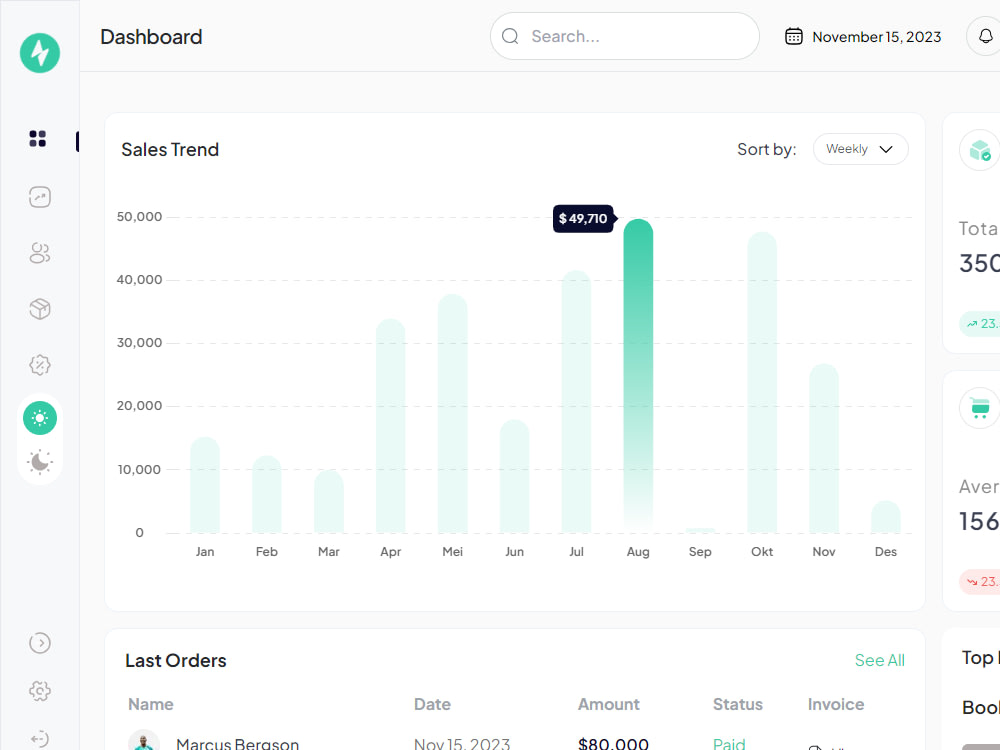Click the $49,710 tooltip label
Image resolution: width=1000 pixels, height=750 pixels.
coord(583,219)
